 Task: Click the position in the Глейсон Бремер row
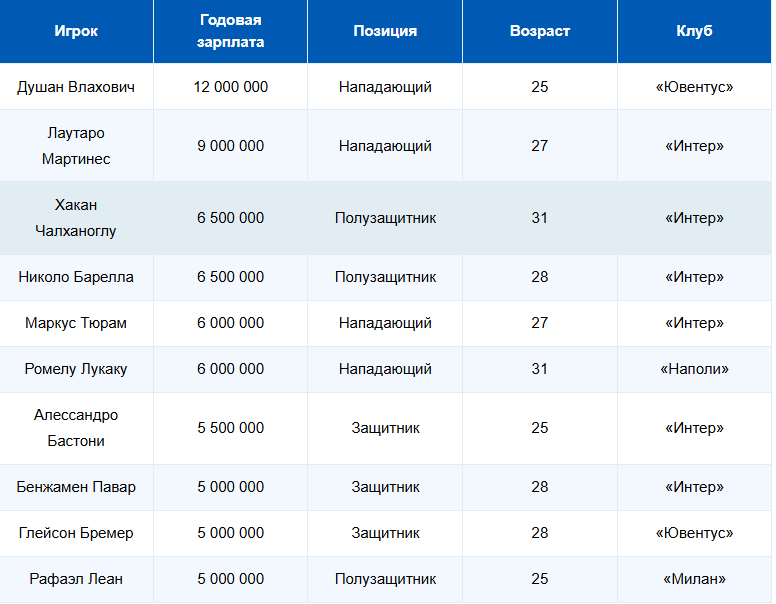(x=385, y=533)
